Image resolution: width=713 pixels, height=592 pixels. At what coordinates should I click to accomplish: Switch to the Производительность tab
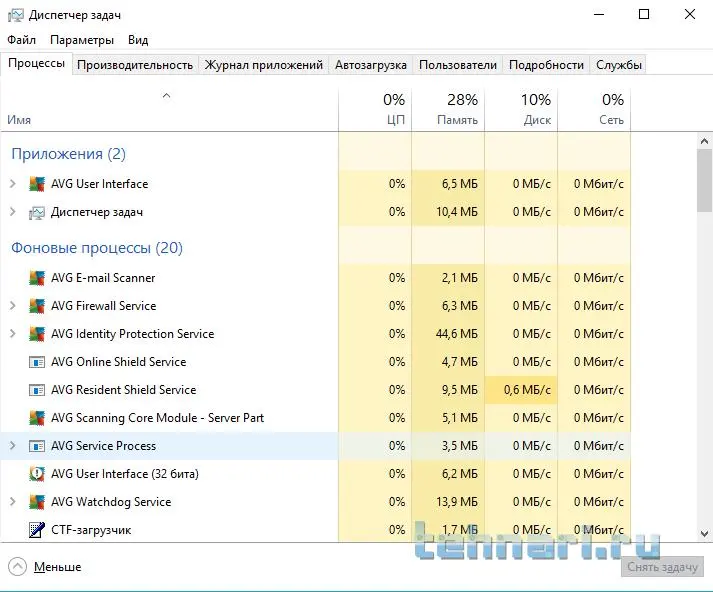click(x=135, y=65)
